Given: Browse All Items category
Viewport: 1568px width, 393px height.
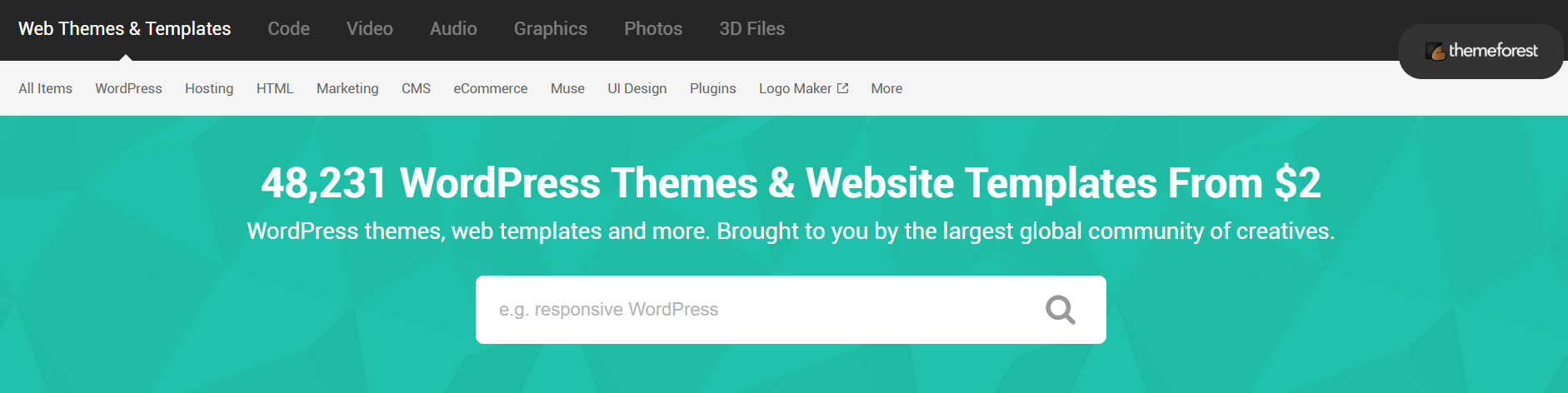Looking at the screenshot, I should click(46, 88).
